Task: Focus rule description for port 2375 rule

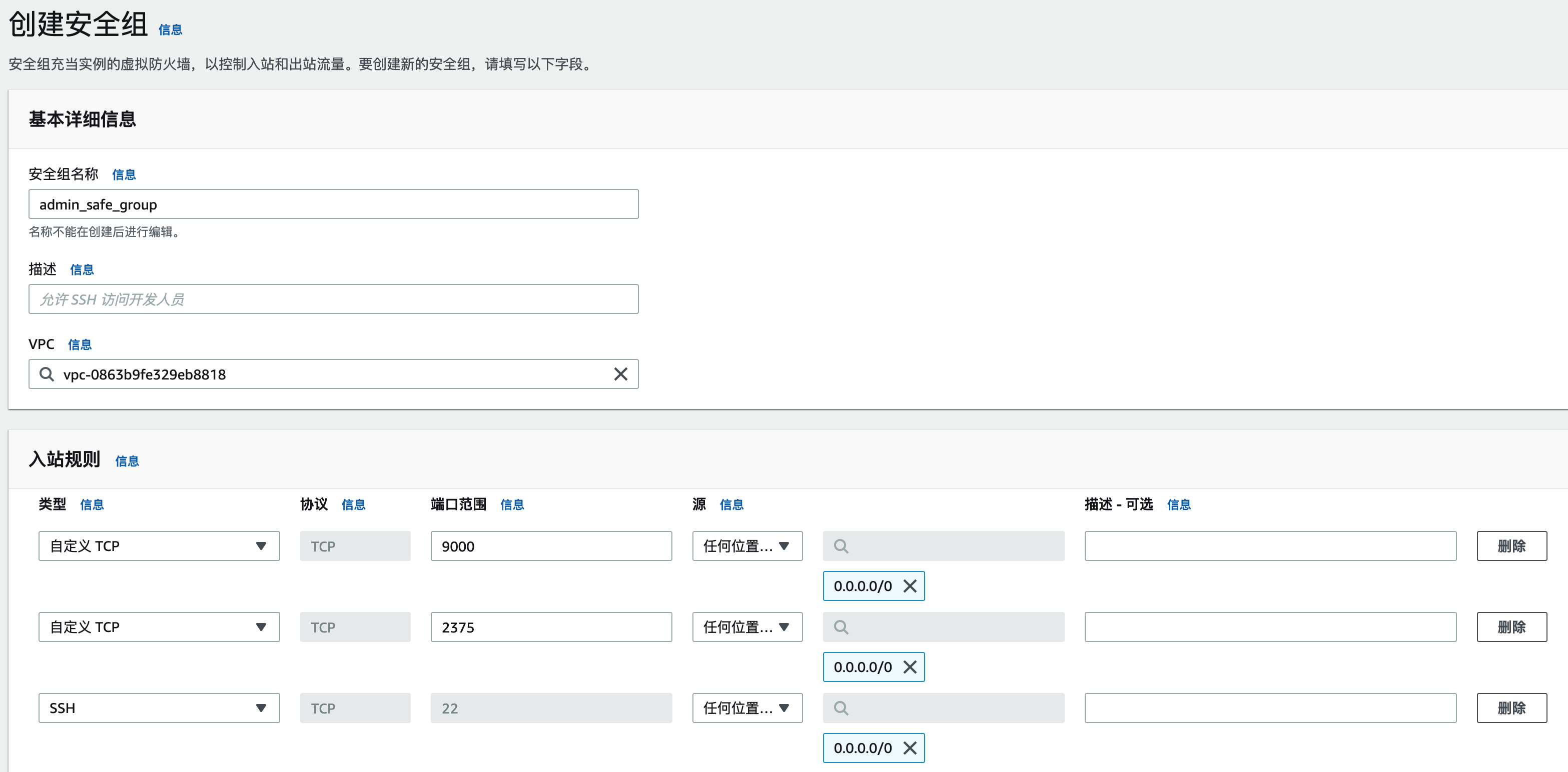Action: click(x=1270, y=626)
